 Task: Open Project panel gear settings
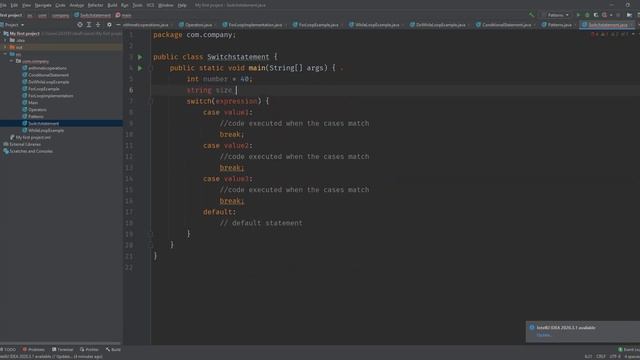point(109,25)
